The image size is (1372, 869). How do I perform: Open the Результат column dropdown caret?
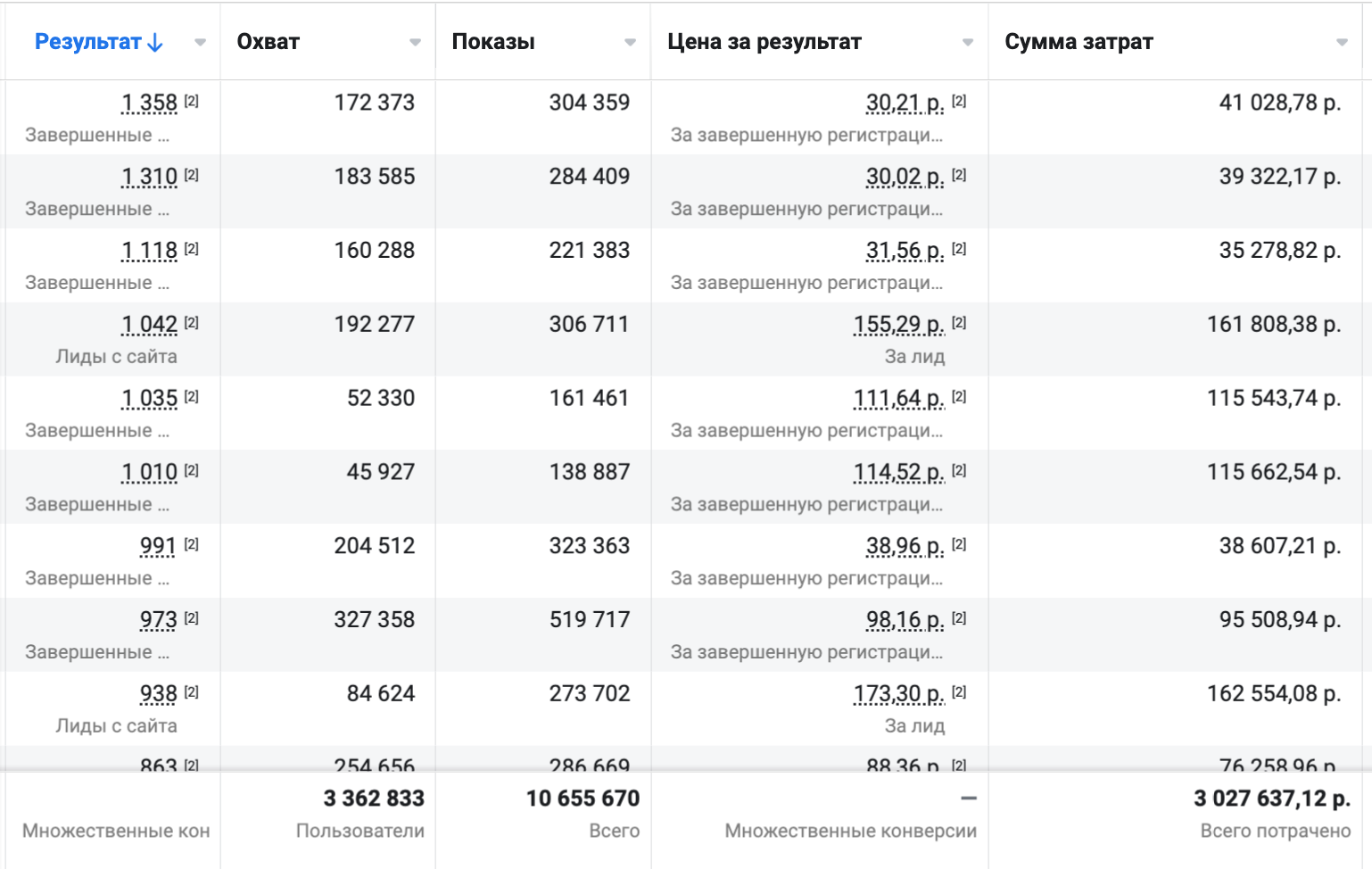point(200,42)
